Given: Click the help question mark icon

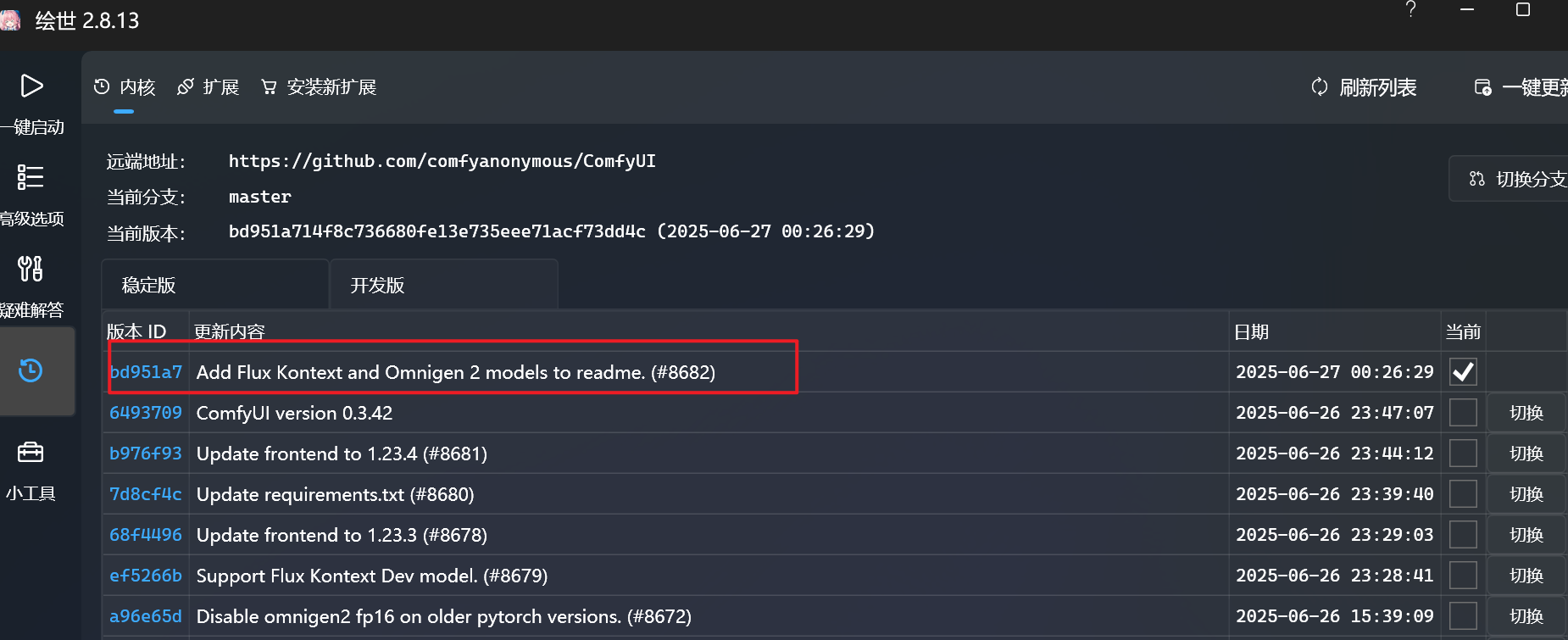Looking at the screenshot, I should tap(1410, 9).
